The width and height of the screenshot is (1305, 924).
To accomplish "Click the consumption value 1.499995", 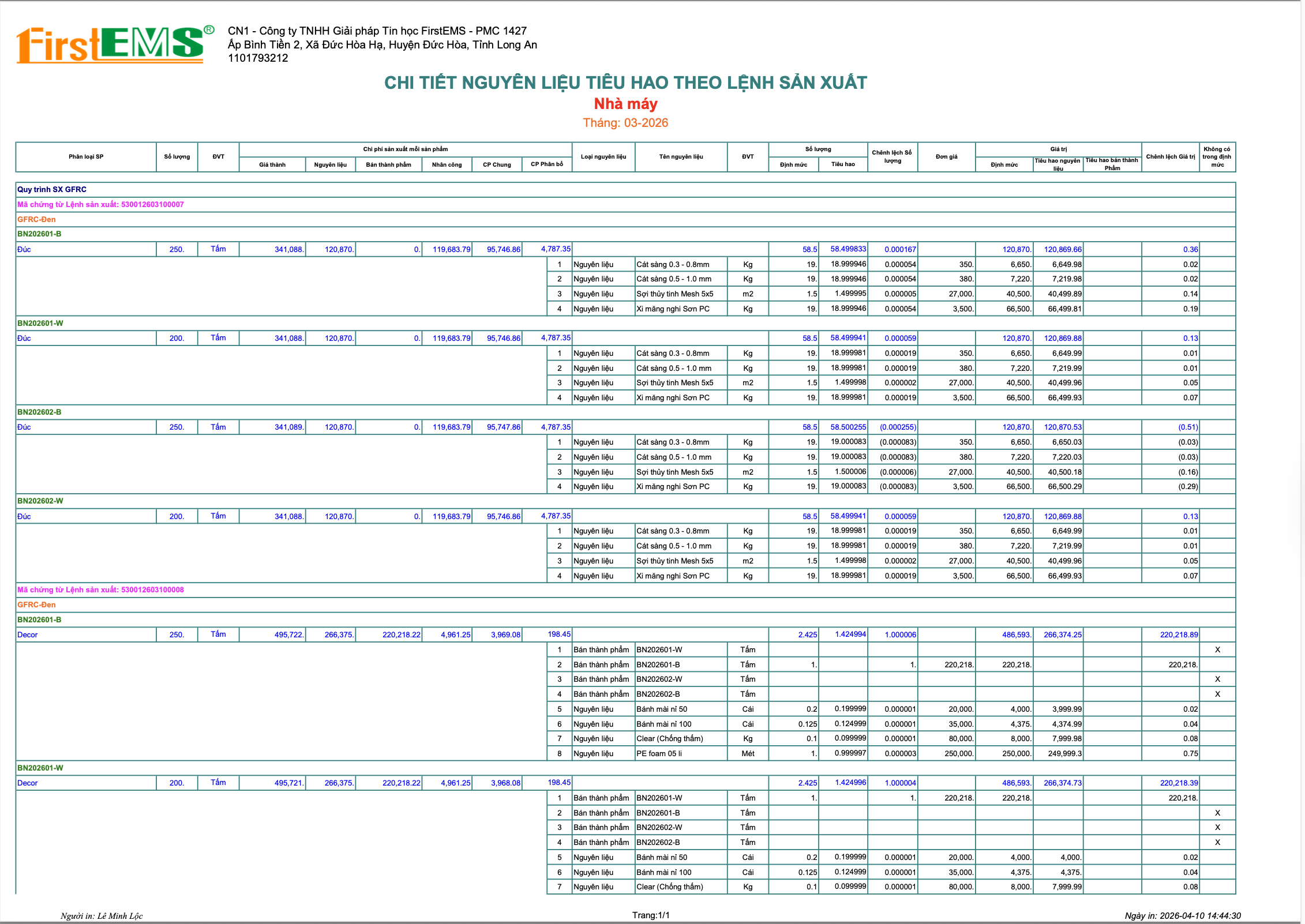I will tap(850, 294).
